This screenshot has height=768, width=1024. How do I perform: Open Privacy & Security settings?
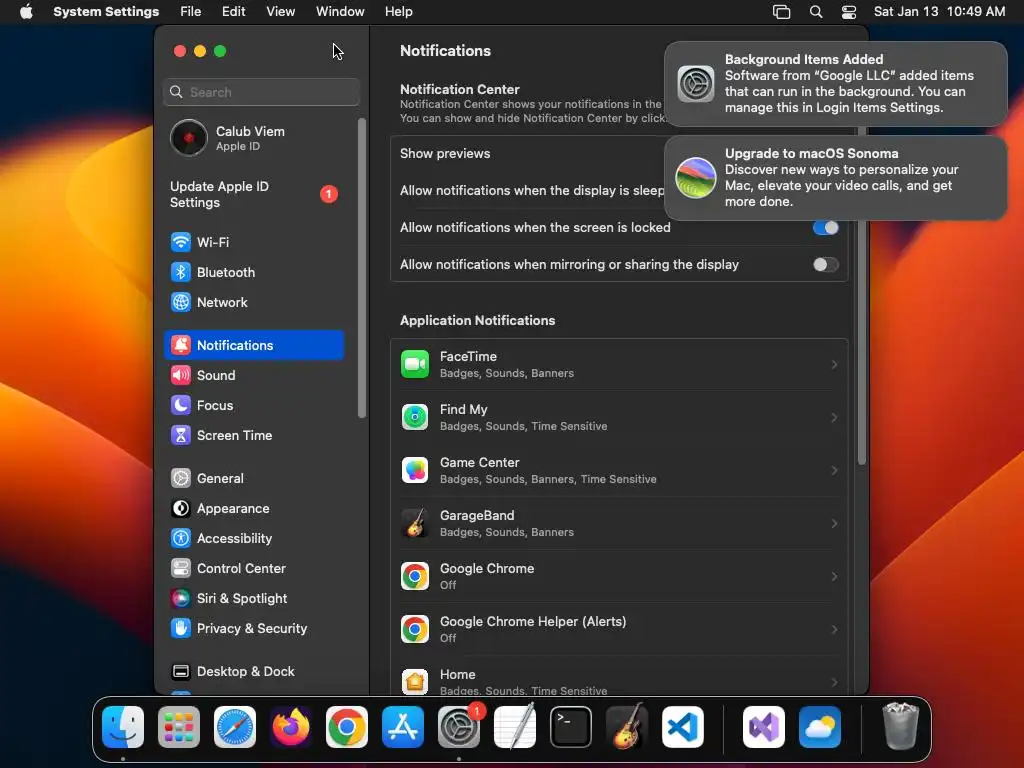[x=253, y=629]
